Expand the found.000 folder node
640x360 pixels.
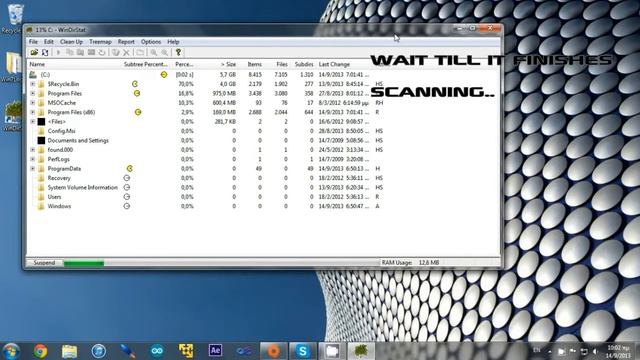click(33, 149)
